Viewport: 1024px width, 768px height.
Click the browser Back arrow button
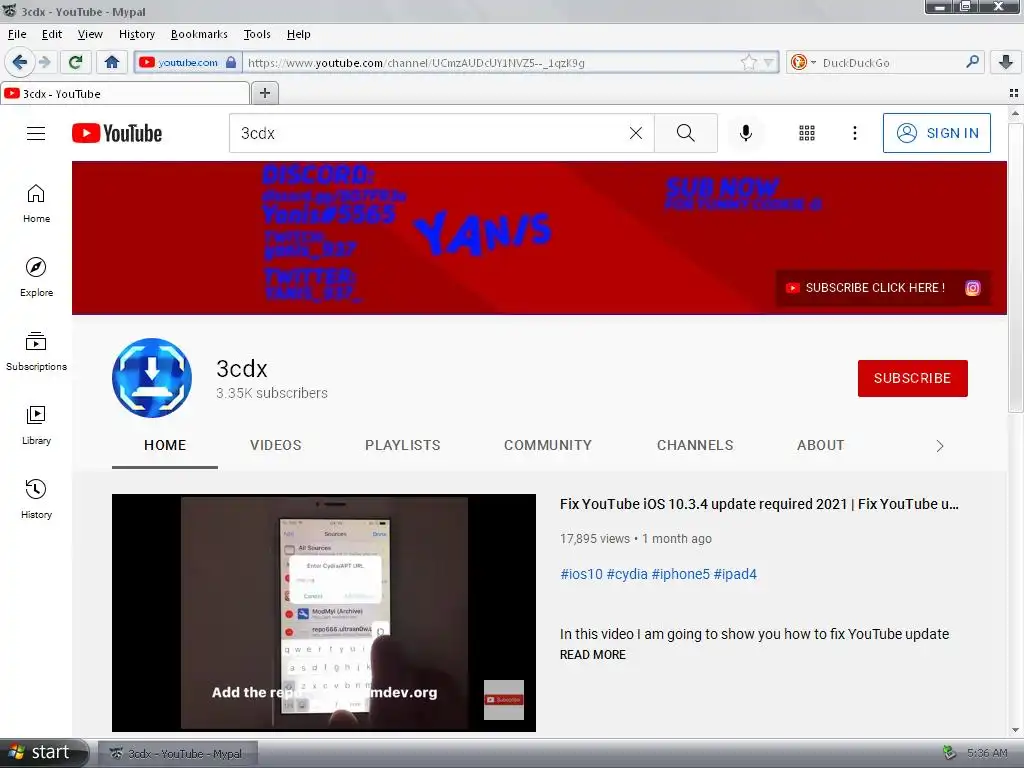20,62
